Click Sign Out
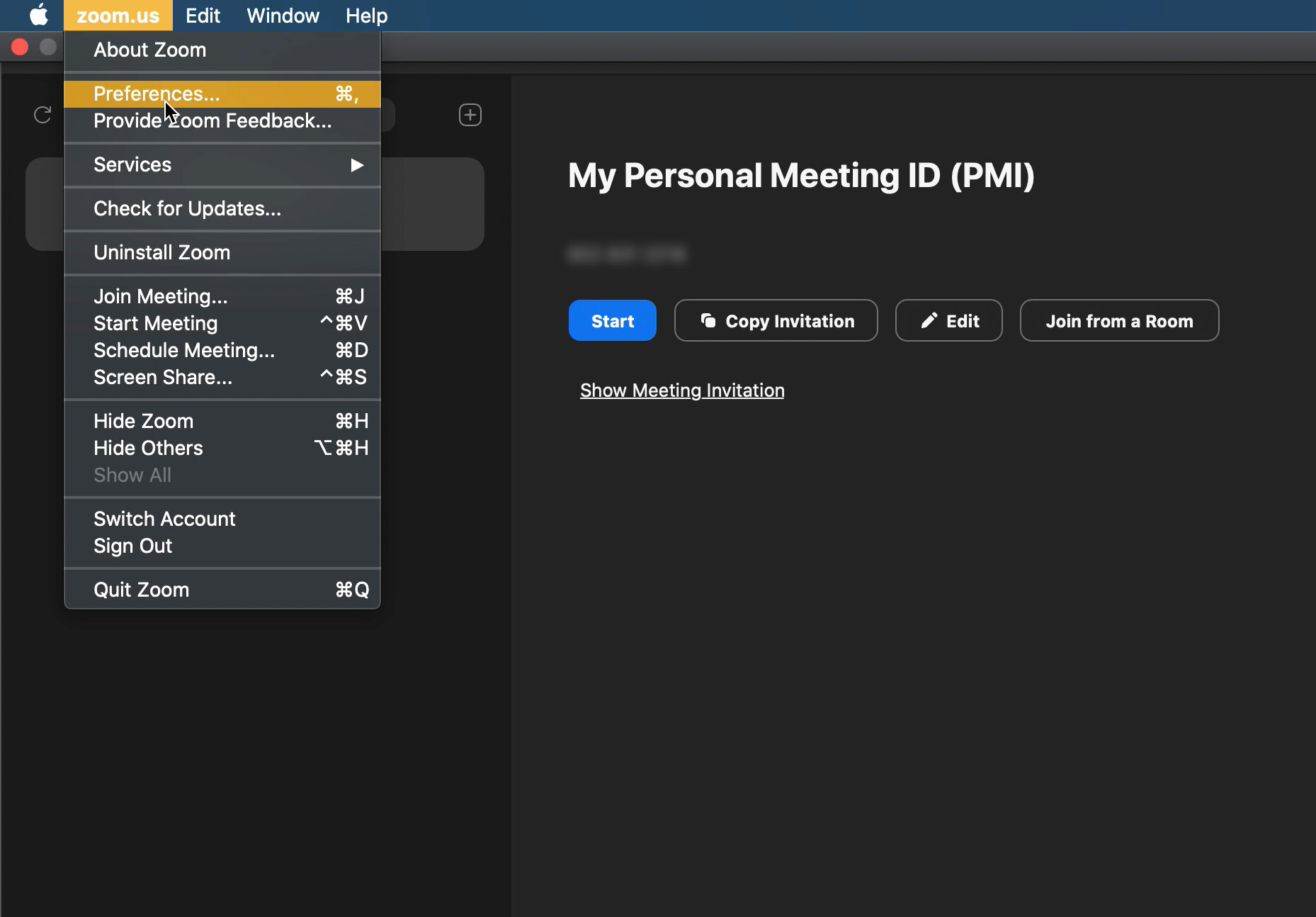This screenshot has height=917, width=1316. tap(222, 546)
